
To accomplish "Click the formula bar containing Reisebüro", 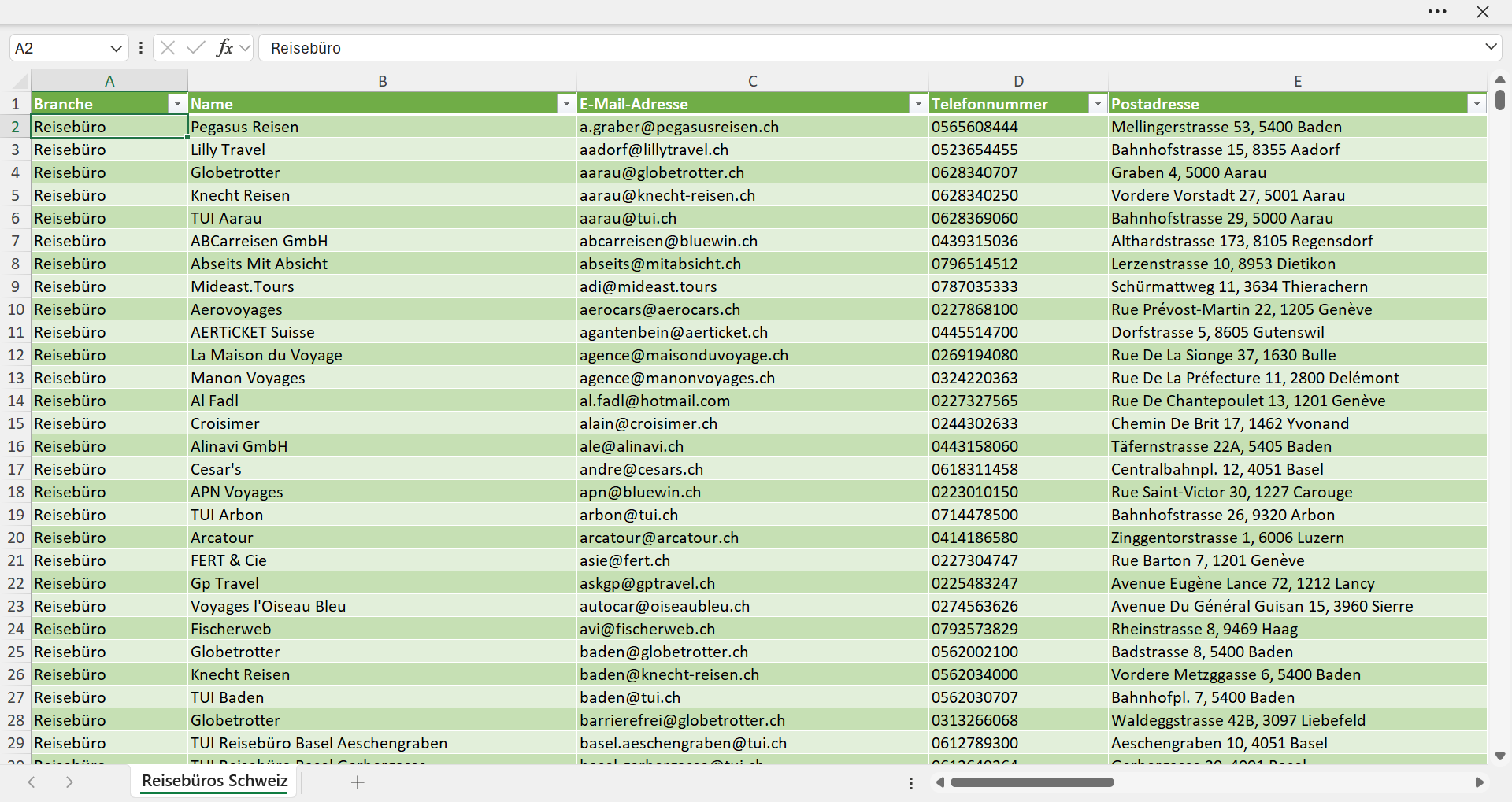I will point(870,48).
